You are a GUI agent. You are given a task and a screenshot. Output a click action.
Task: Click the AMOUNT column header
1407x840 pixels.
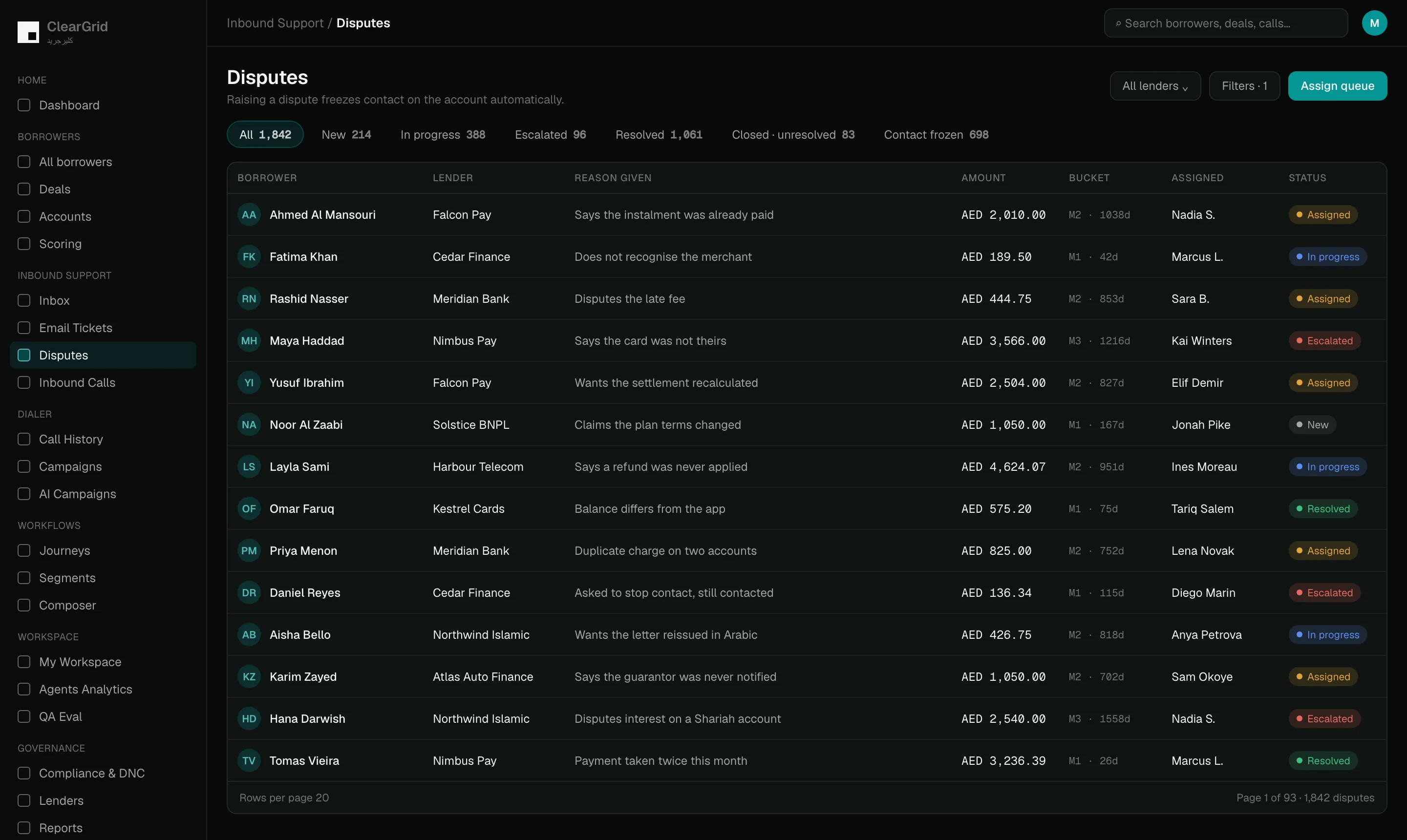pyautogui.click(x=983, y=178)
